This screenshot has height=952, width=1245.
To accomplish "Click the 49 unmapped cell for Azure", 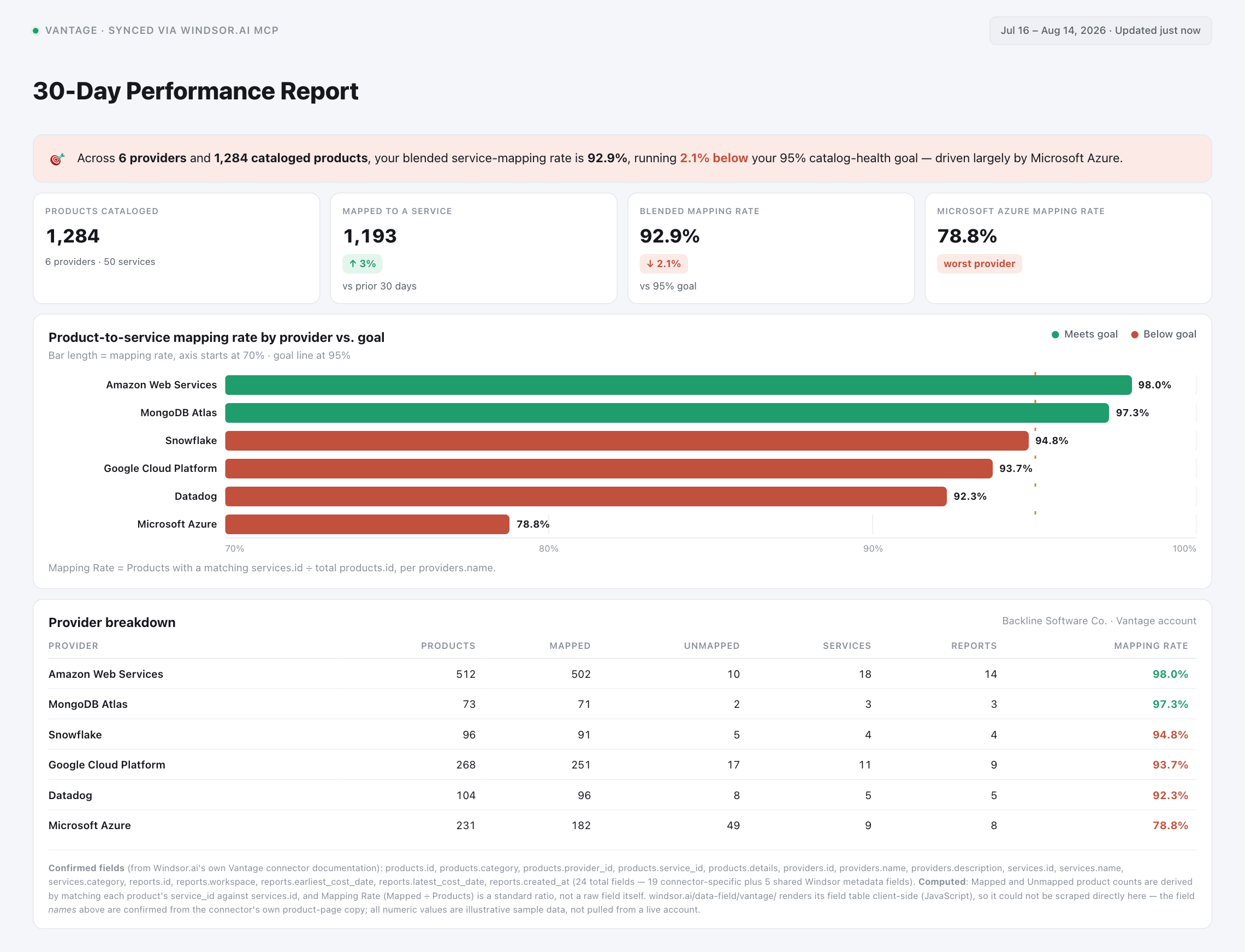I will (733, 825).
